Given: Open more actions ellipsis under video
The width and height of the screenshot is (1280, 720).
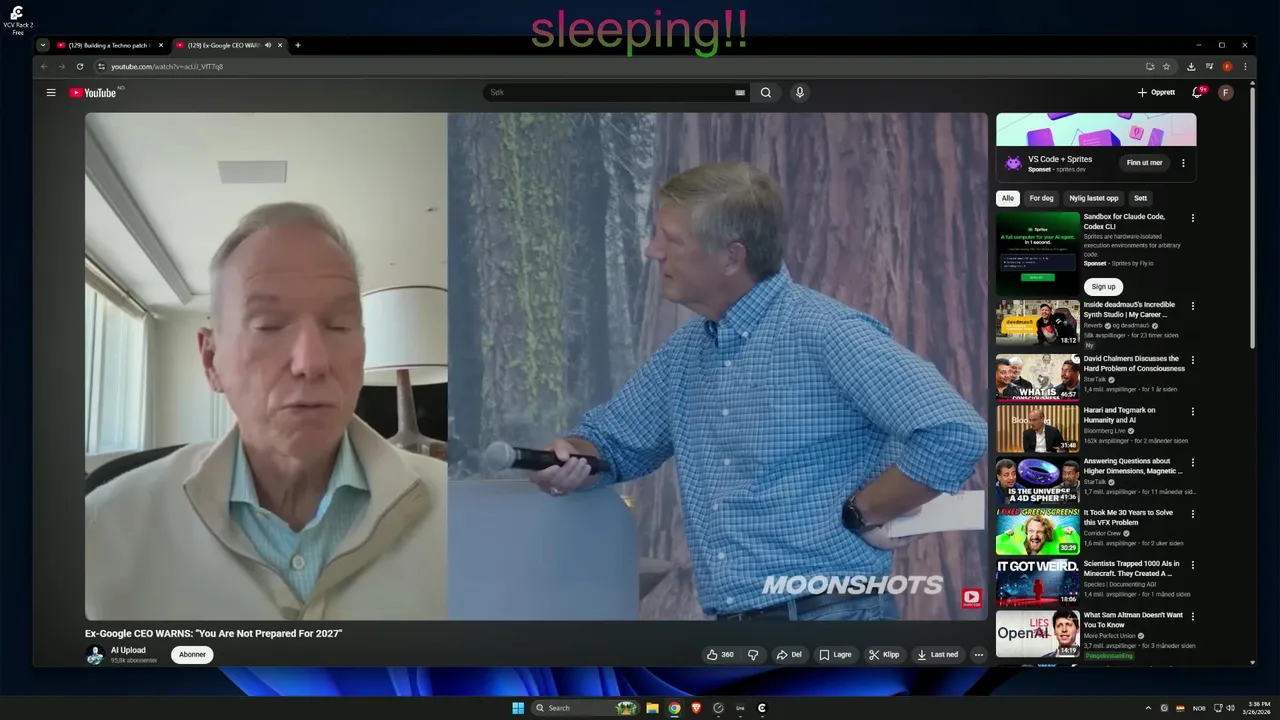Looking at the screenshot, I should [x=979, y=655].
